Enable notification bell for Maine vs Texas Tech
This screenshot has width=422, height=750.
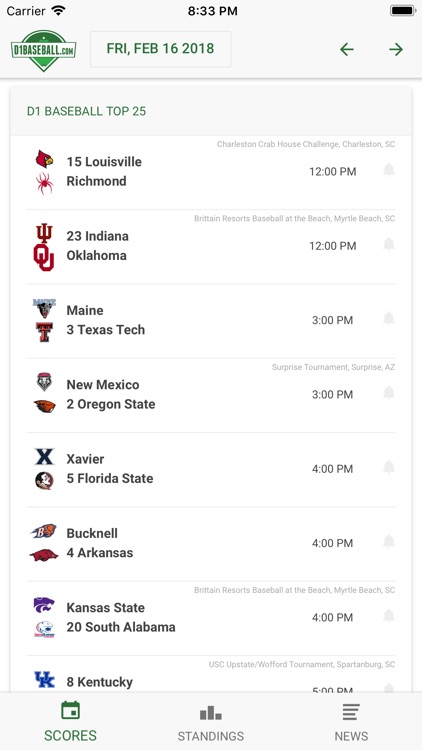coord(389,319)
